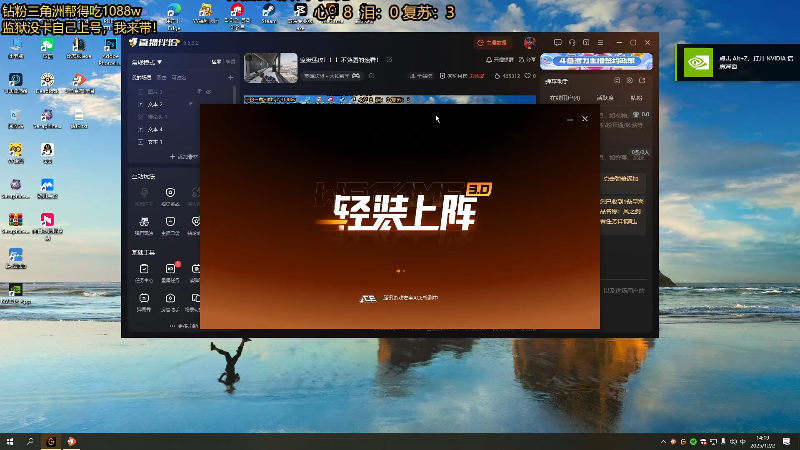Open the QQ penguin desktop shortcut

(47, 153)
